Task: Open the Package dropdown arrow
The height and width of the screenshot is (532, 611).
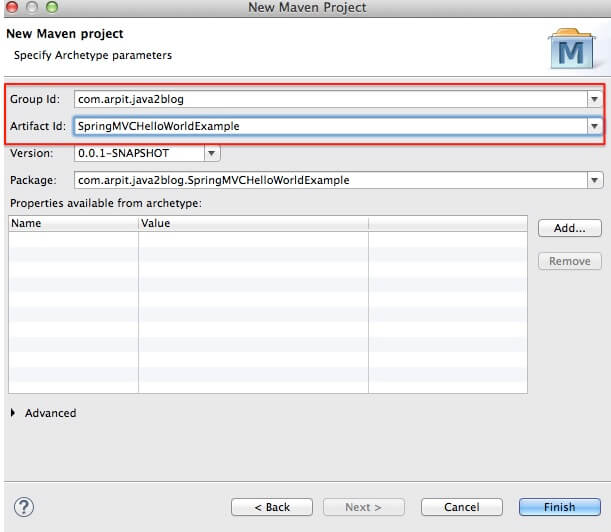Action: 595,180
